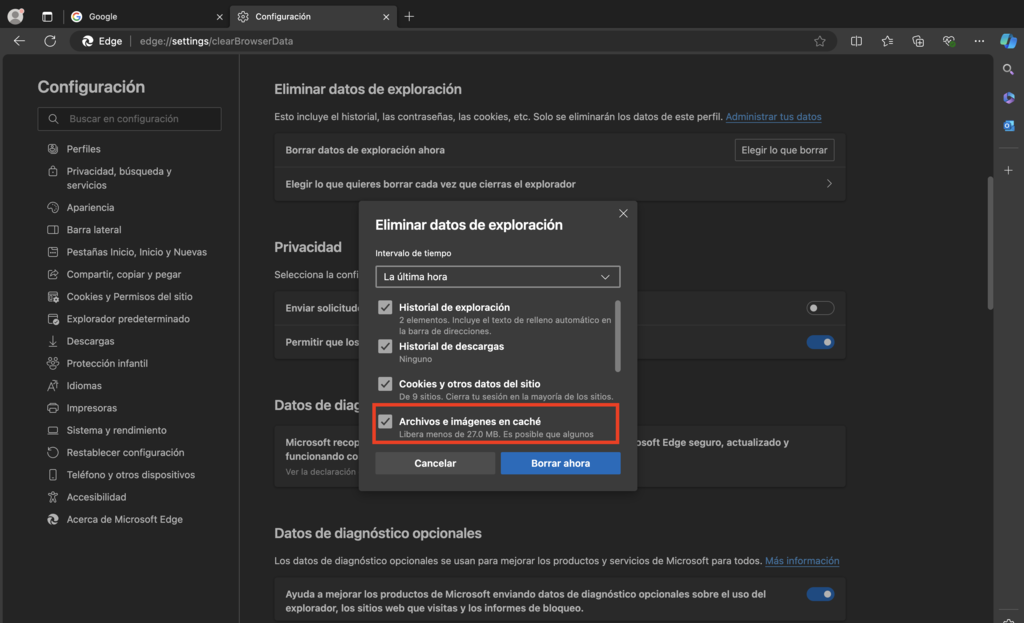Open Outlook from the Edge sidebar
Image resolution: width=1024 pixels, height=623 pixels.
(x=1009, y=125)
